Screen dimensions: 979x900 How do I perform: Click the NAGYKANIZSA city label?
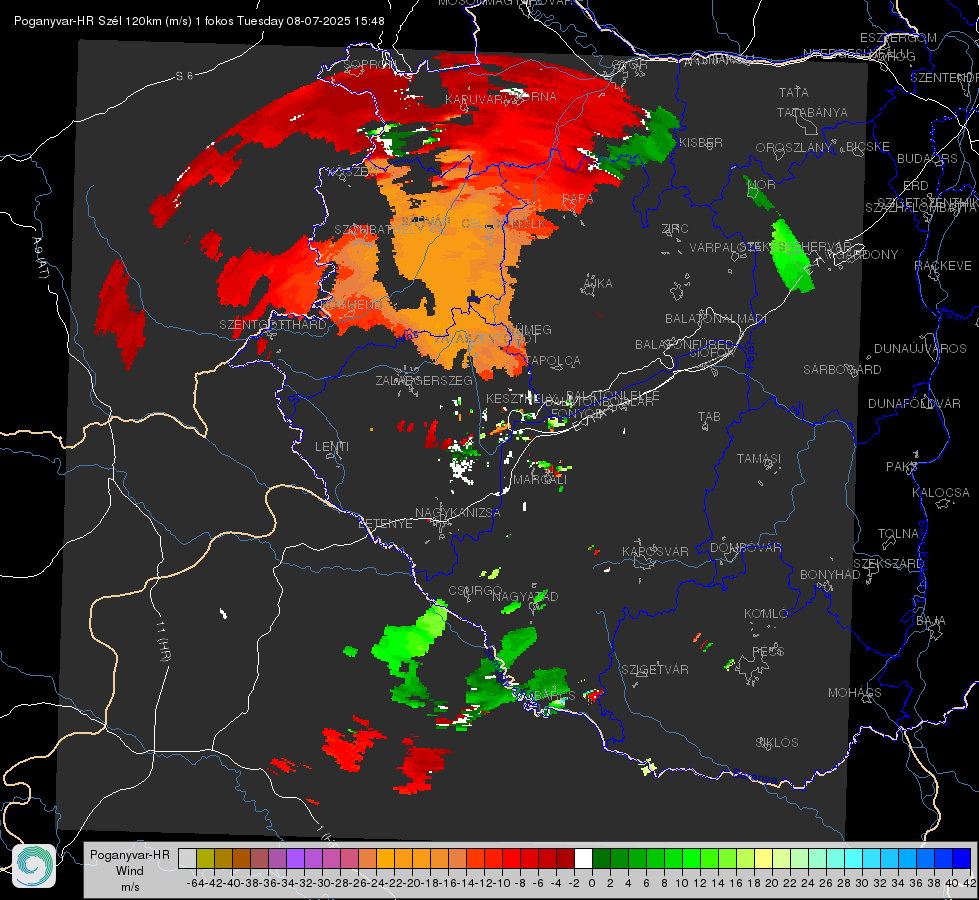coord(458,513)
